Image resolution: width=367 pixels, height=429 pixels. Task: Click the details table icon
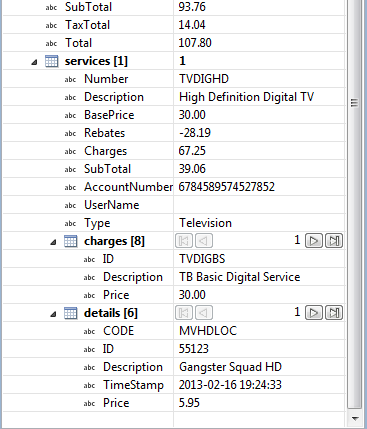tap(71, 313)
